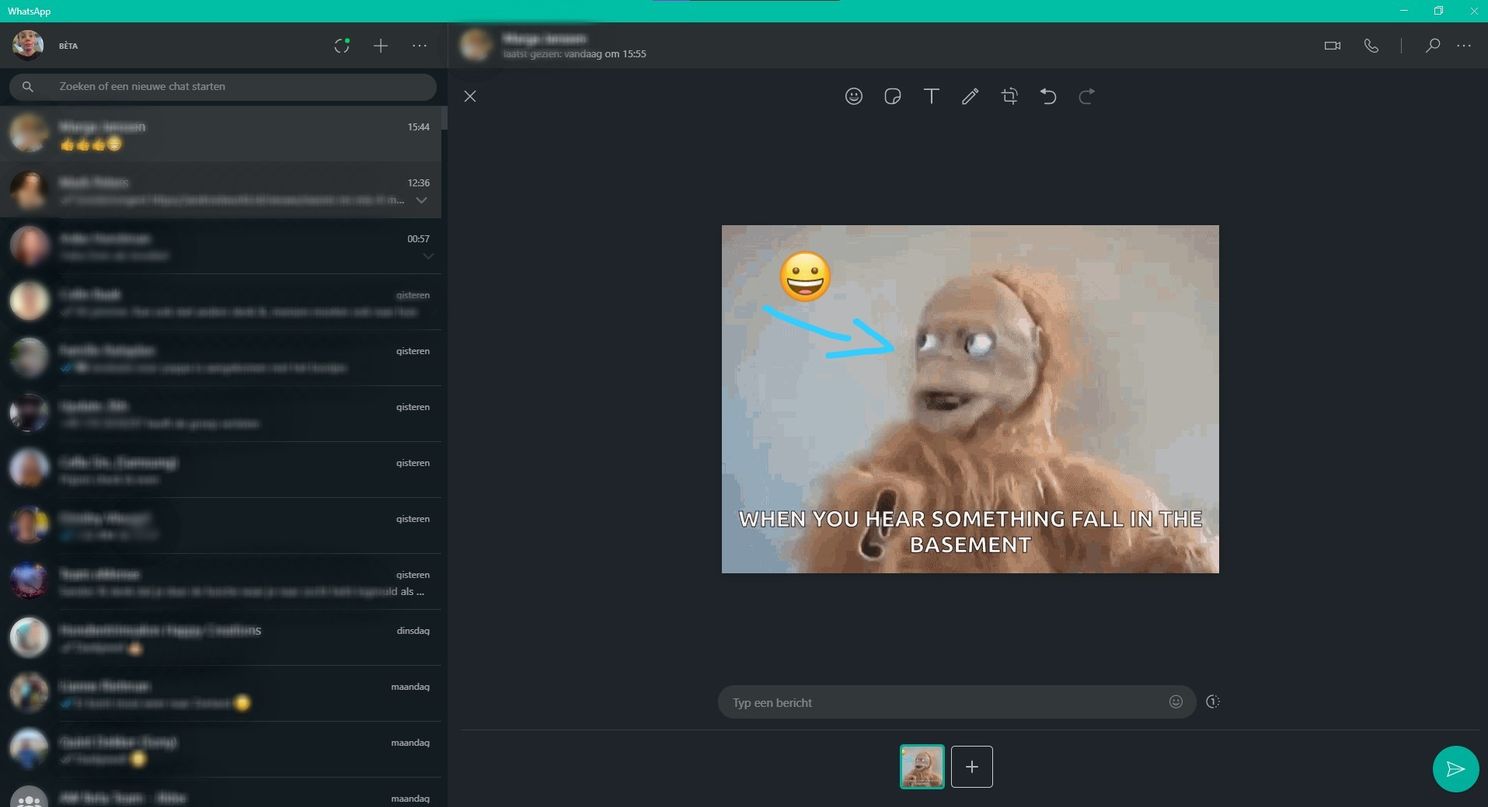Open the emoji picker in the editor toolbar

tap(853, 96)
